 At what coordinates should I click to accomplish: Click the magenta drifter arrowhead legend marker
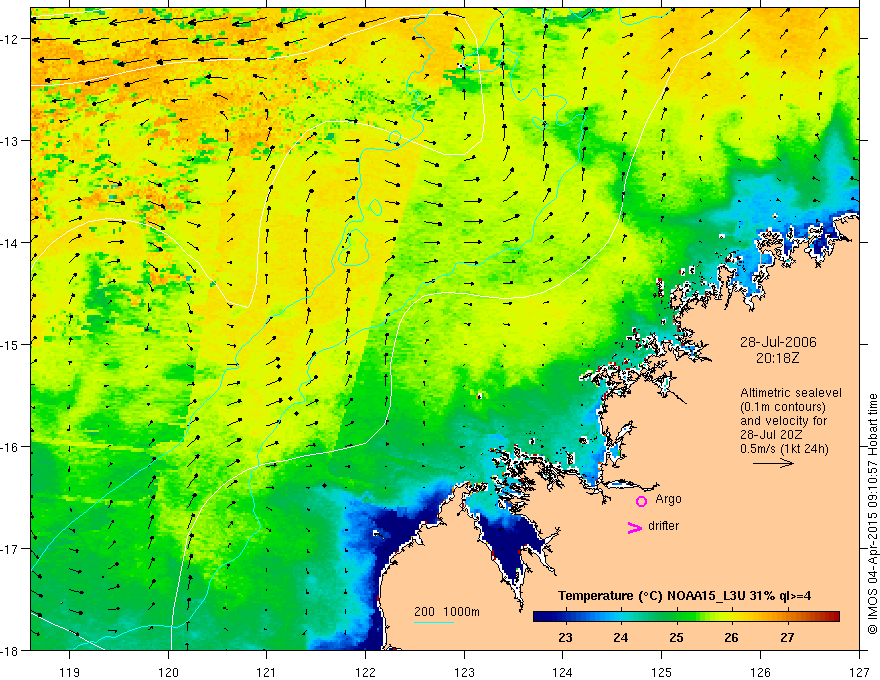635,527
